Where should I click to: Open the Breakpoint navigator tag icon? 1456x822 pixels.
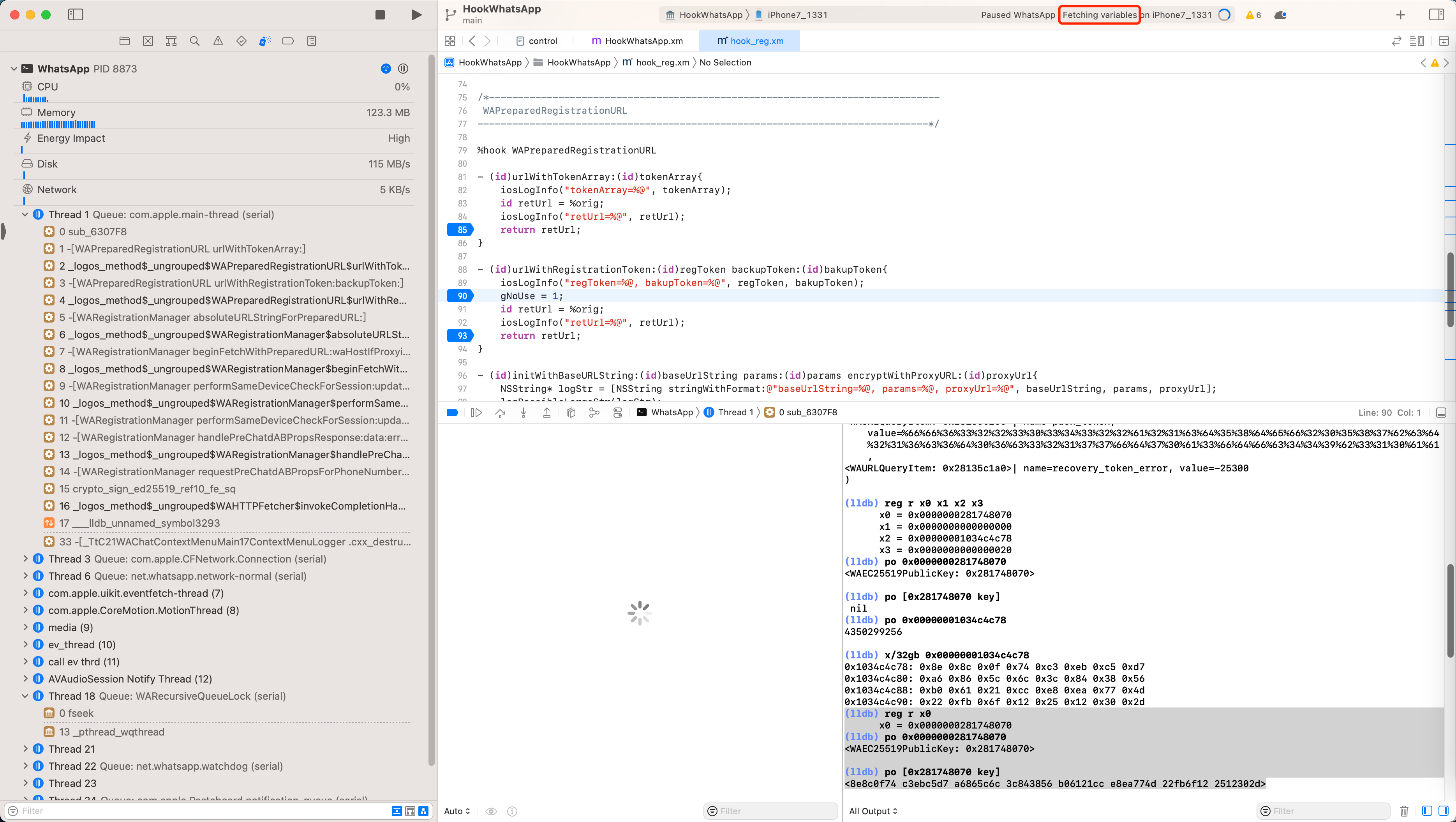point(288,41)
